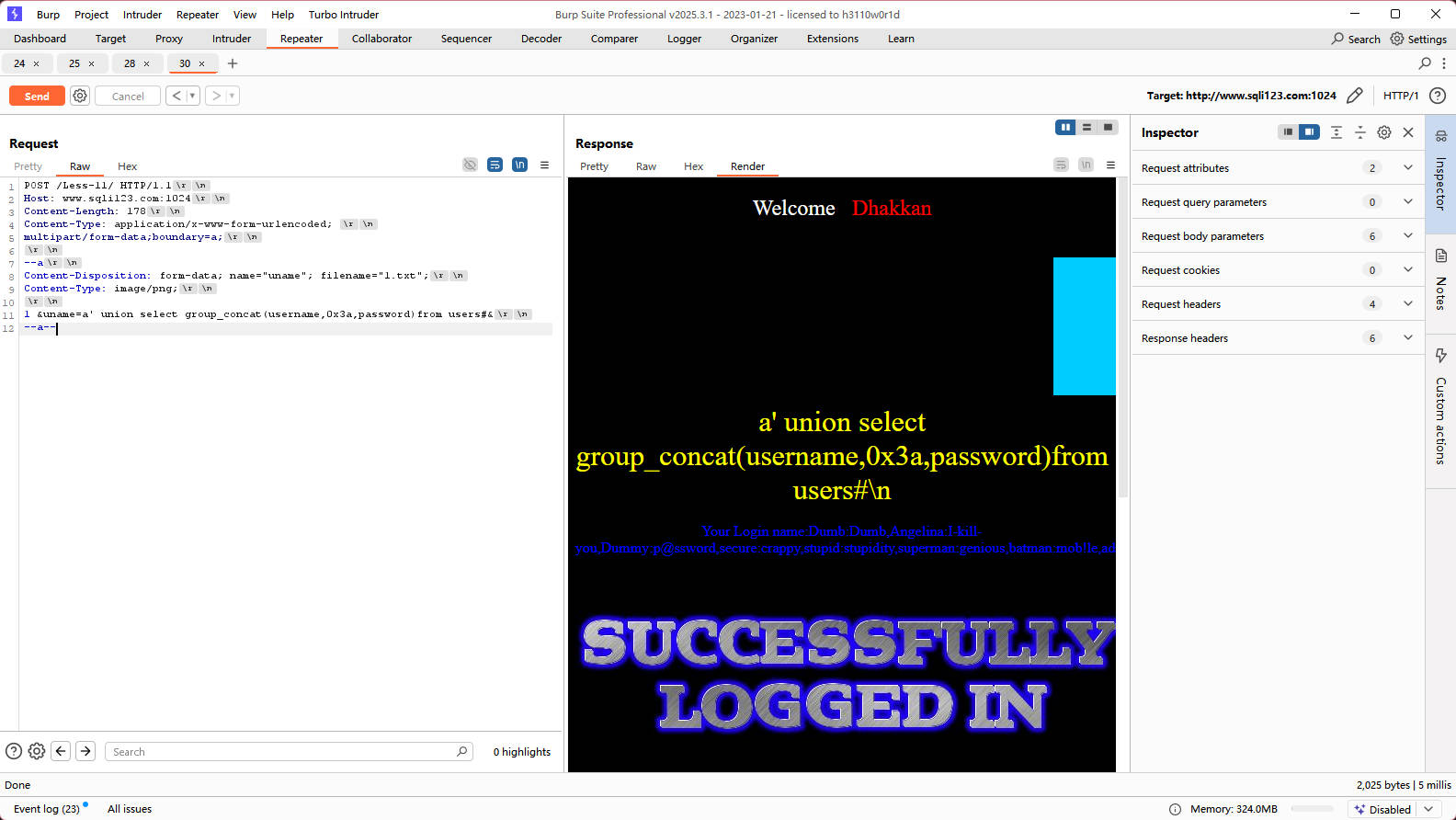The height and width of the screenshot is (820, 1456).
Task: Toggle hiding of request message editor content
Action: [x=470, y=165]
